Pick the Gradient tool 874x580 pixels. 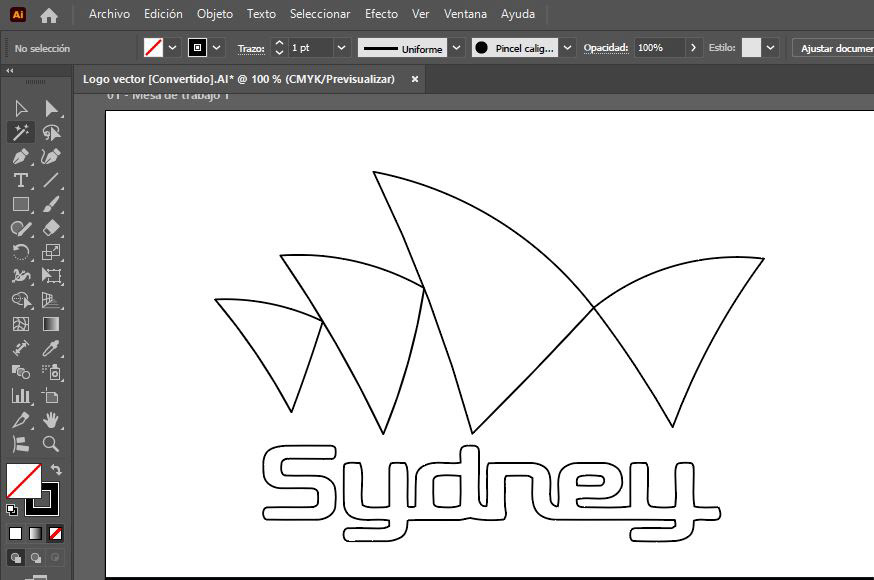tap(51, 324)
